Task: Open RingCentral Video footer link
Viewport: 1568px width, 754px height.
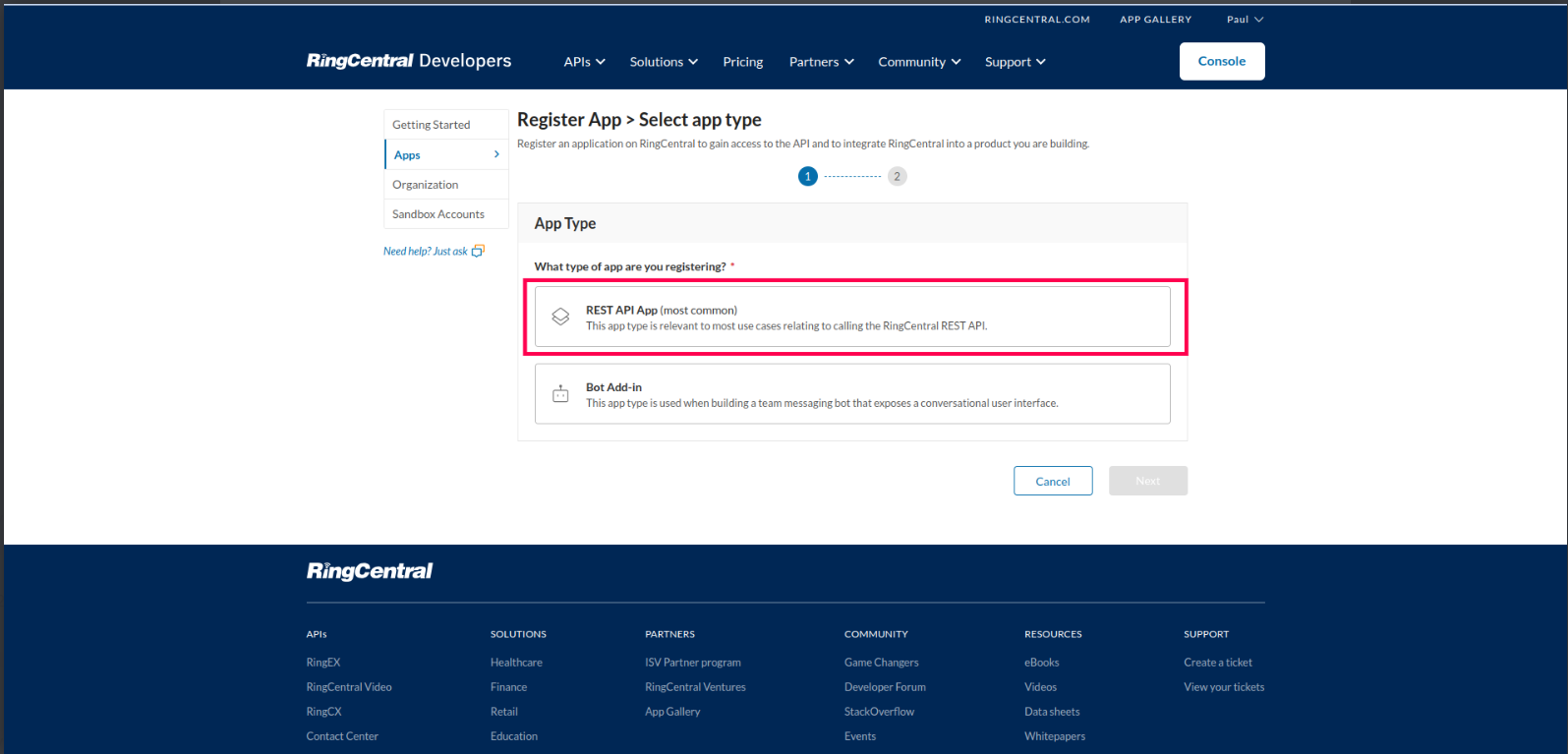Action: point(349,687)
